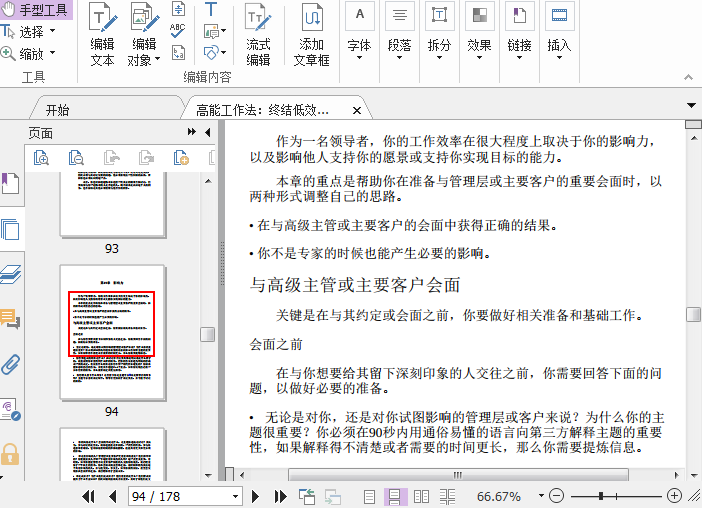The image size is (702, 508).
Task: Open the Digital Signatures side panel
Action: coord(10,410)
